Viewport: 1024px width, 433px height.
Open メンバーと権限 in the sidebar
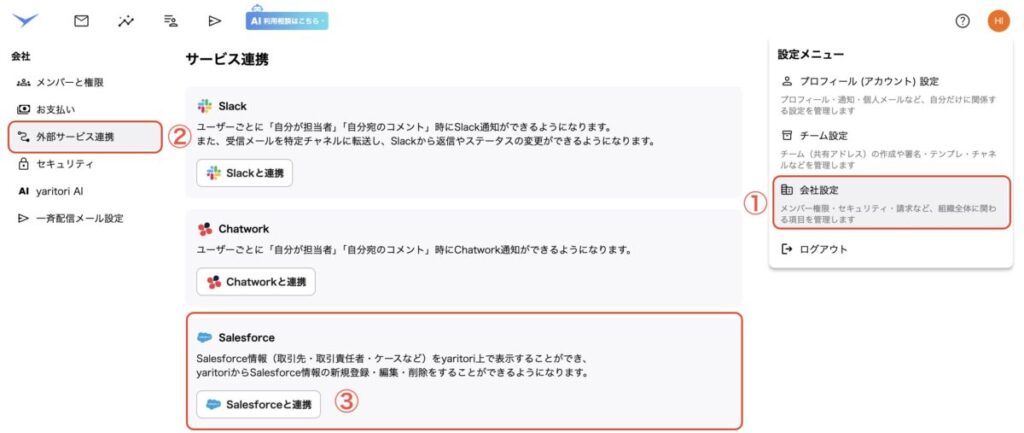point(69,83)
